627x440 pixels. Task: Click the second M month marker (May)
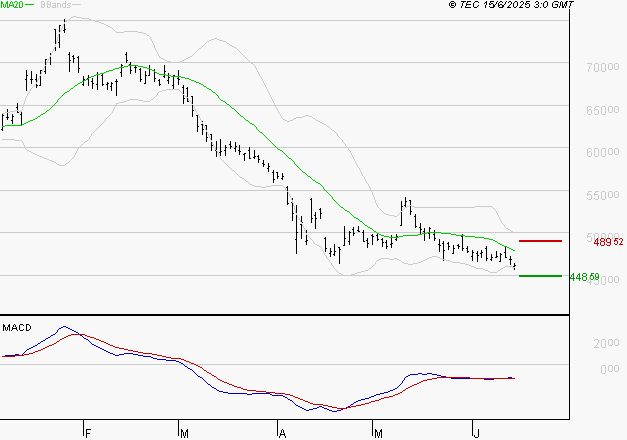(x=378, y=433)
